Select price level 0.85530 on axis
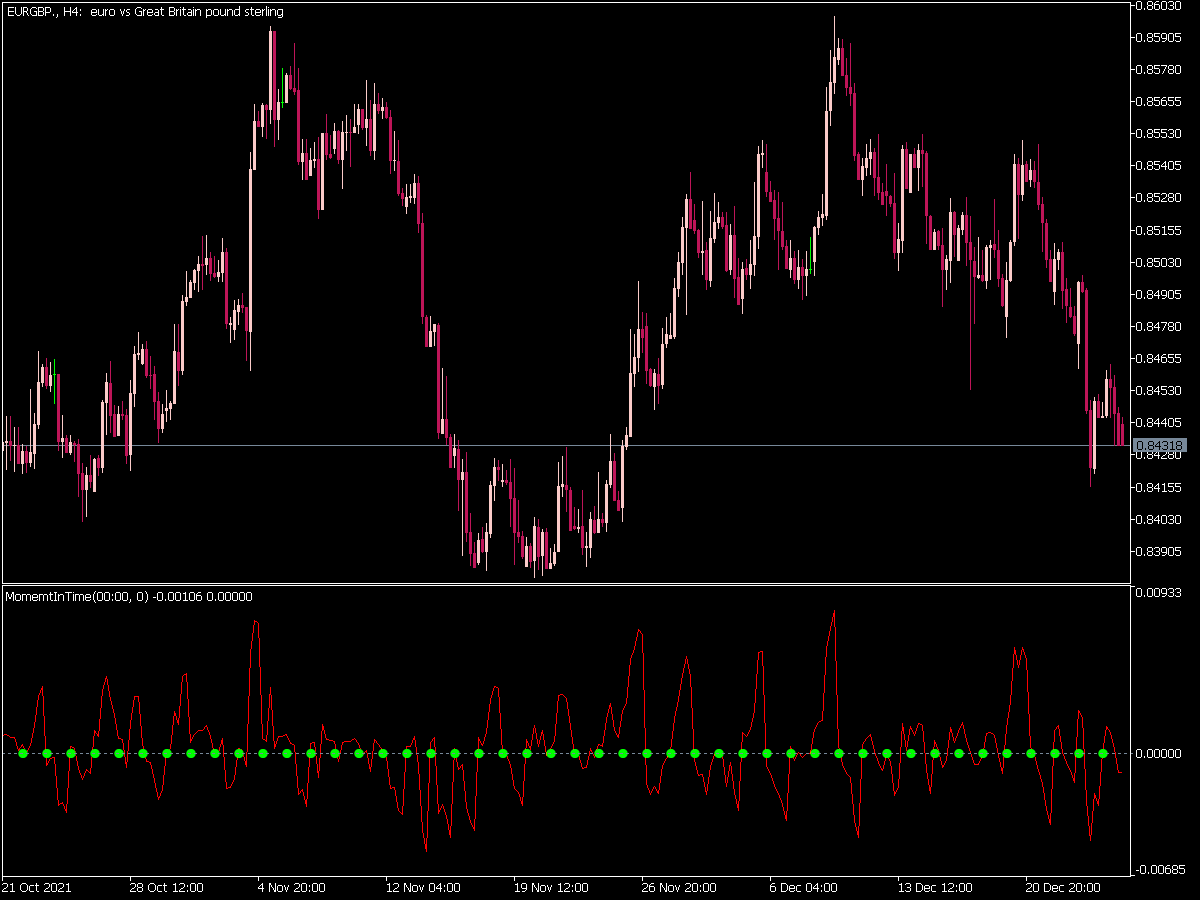This screenshot has height=900, width=1200. coord(1160,134)
